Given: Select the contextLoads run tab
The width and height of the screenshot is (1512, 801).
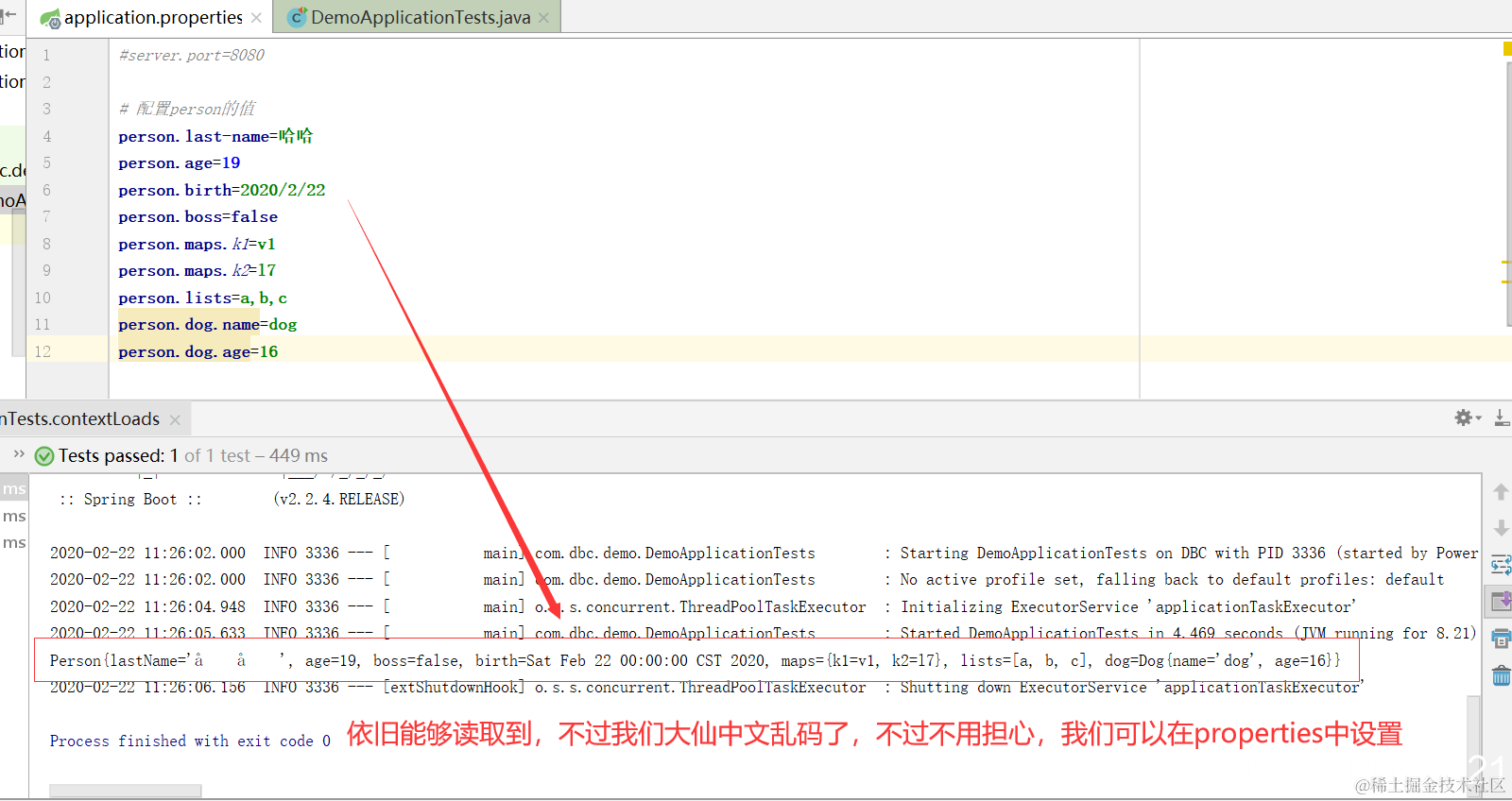Looking at the screenshot, I should click(81, 418).
